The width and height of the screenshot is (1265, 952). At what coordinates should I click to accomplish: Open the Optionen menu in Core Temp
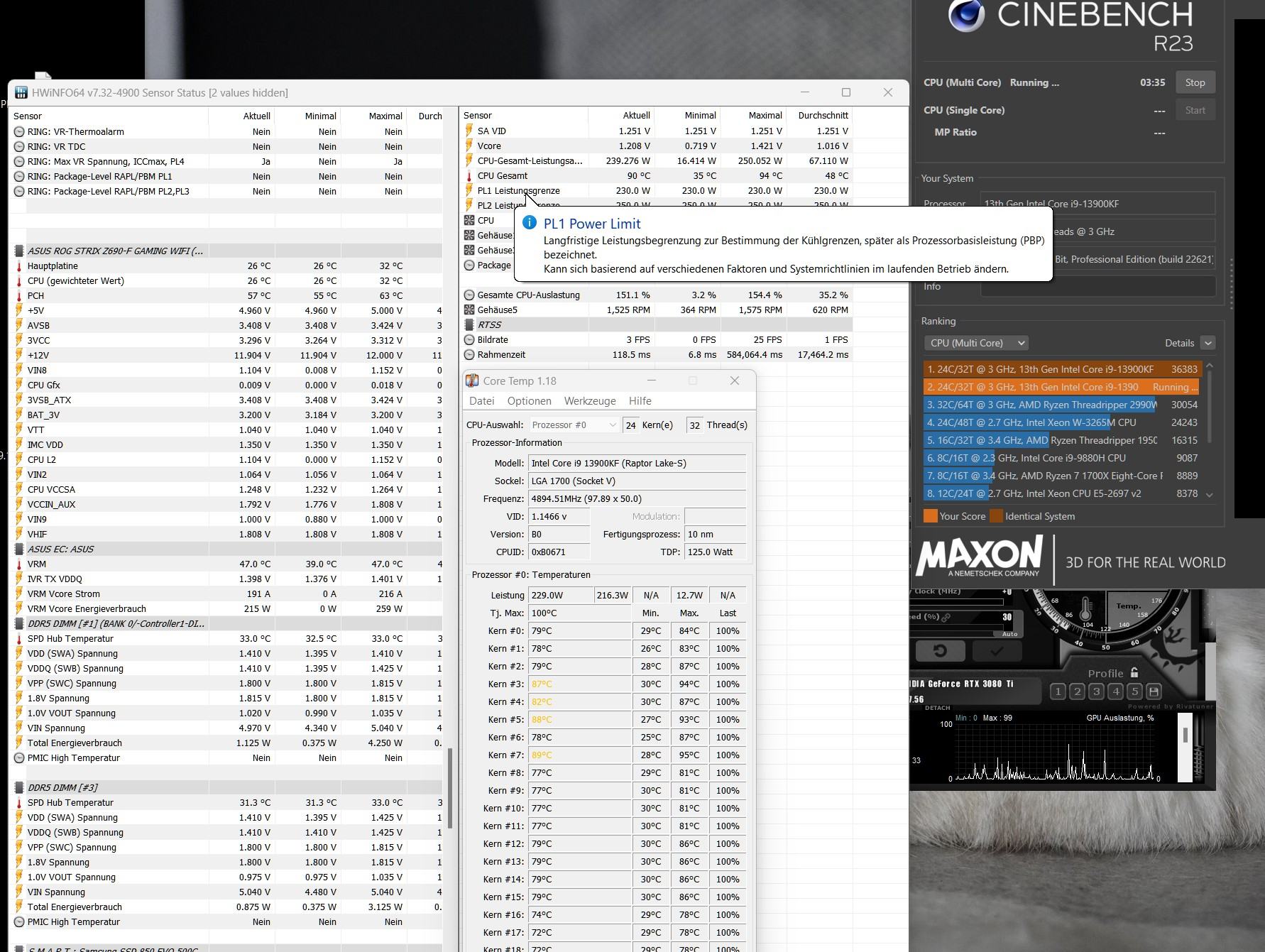(529, 401)
